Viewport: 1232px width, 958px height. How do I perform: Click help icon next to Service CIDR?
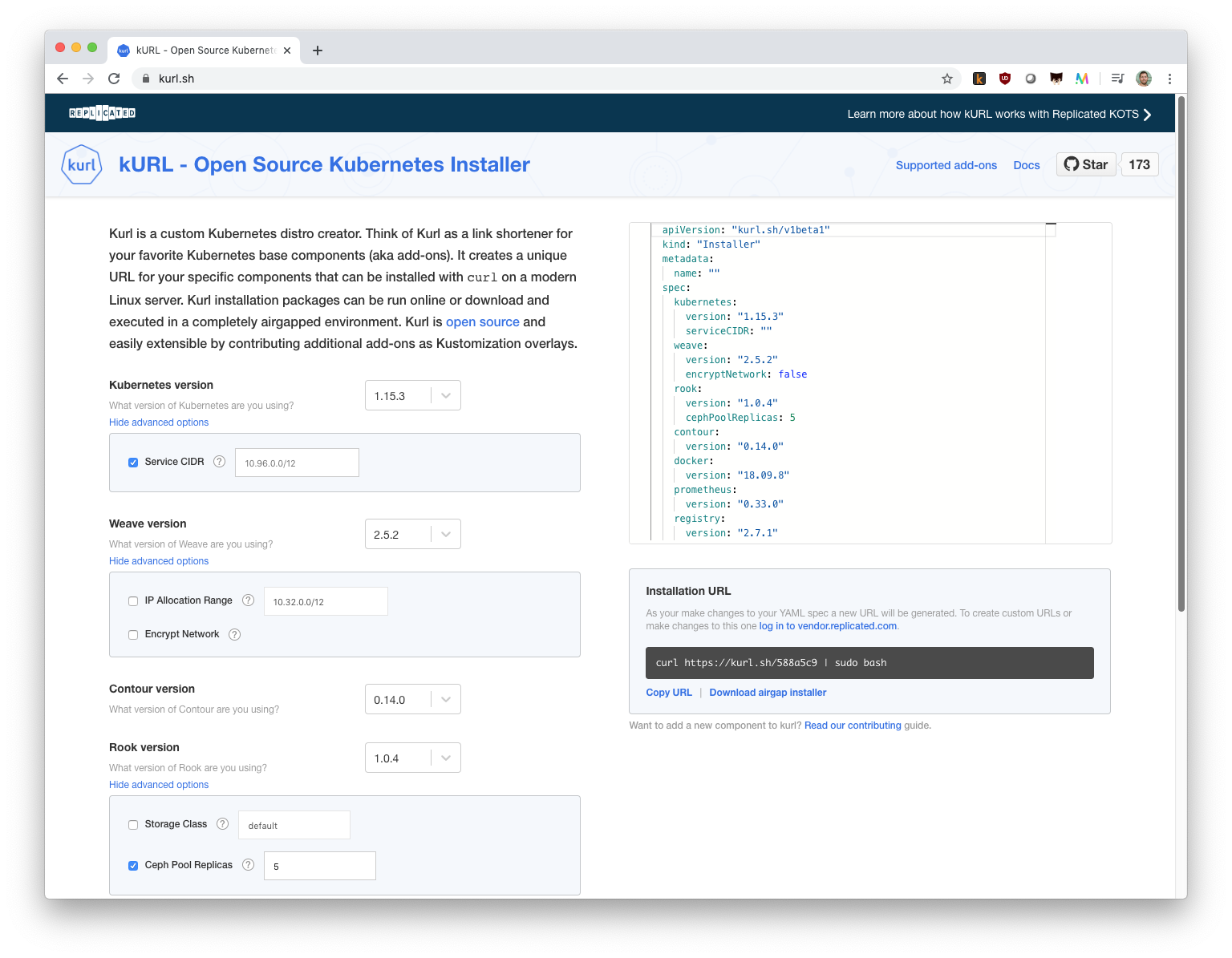pyautogui.click(x=219, y=462)
